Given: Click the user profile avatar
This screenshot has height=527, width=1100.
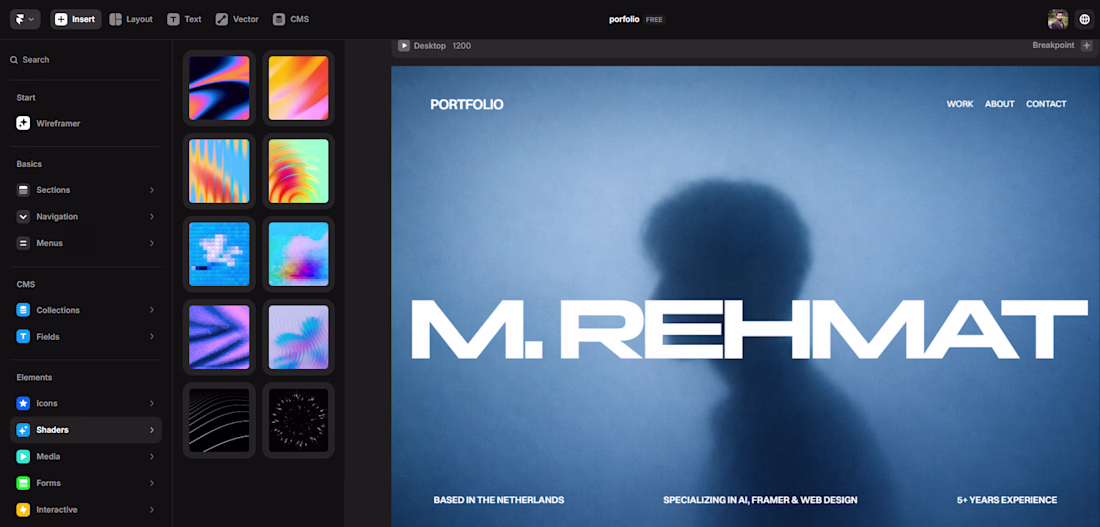Looking at the screenshot, I should (x=1058, y=20).
